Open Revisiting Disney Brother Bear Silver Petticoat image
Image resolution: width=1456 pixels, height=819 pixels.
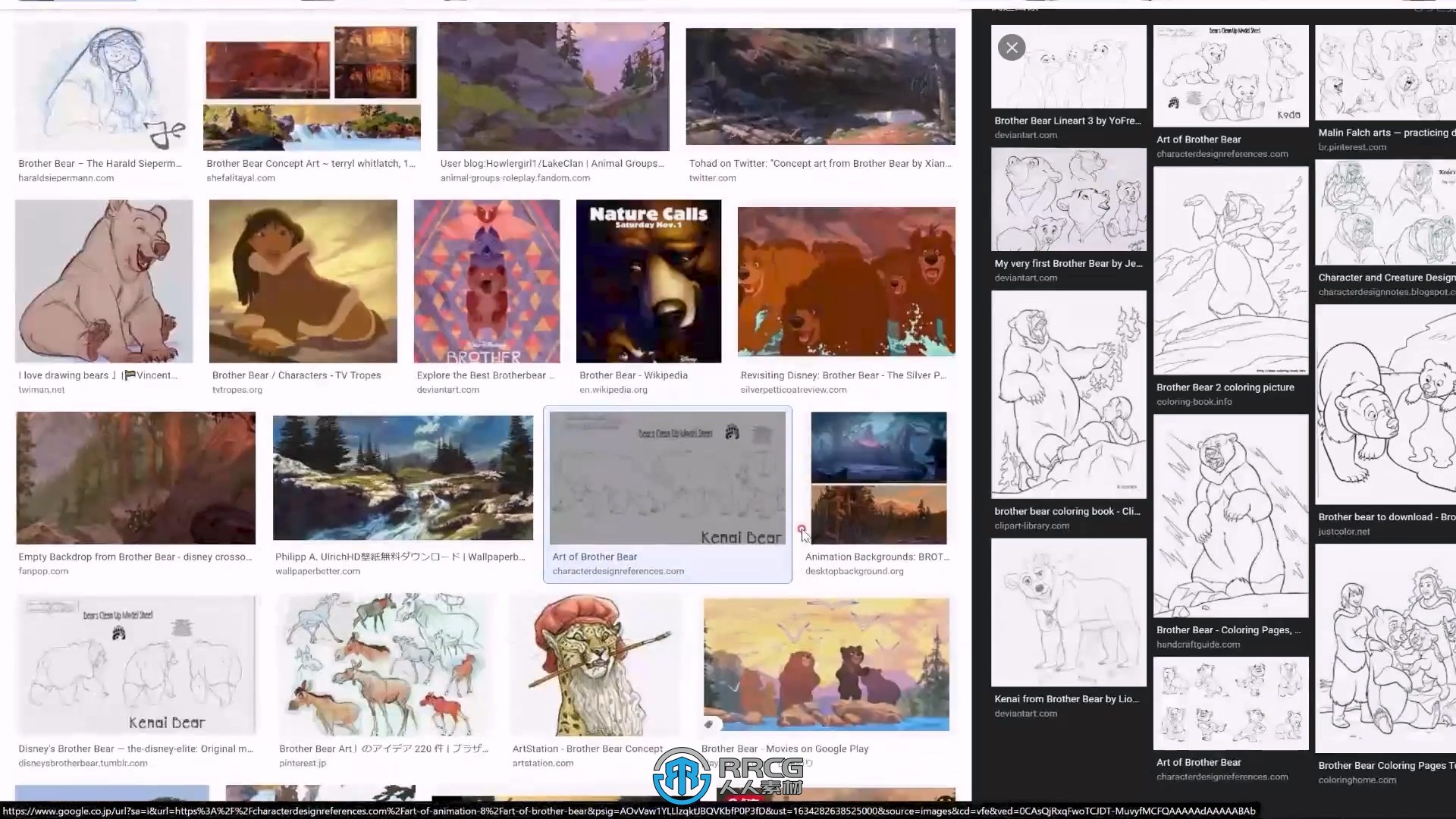pyautogui.click(x=846, y=281)
